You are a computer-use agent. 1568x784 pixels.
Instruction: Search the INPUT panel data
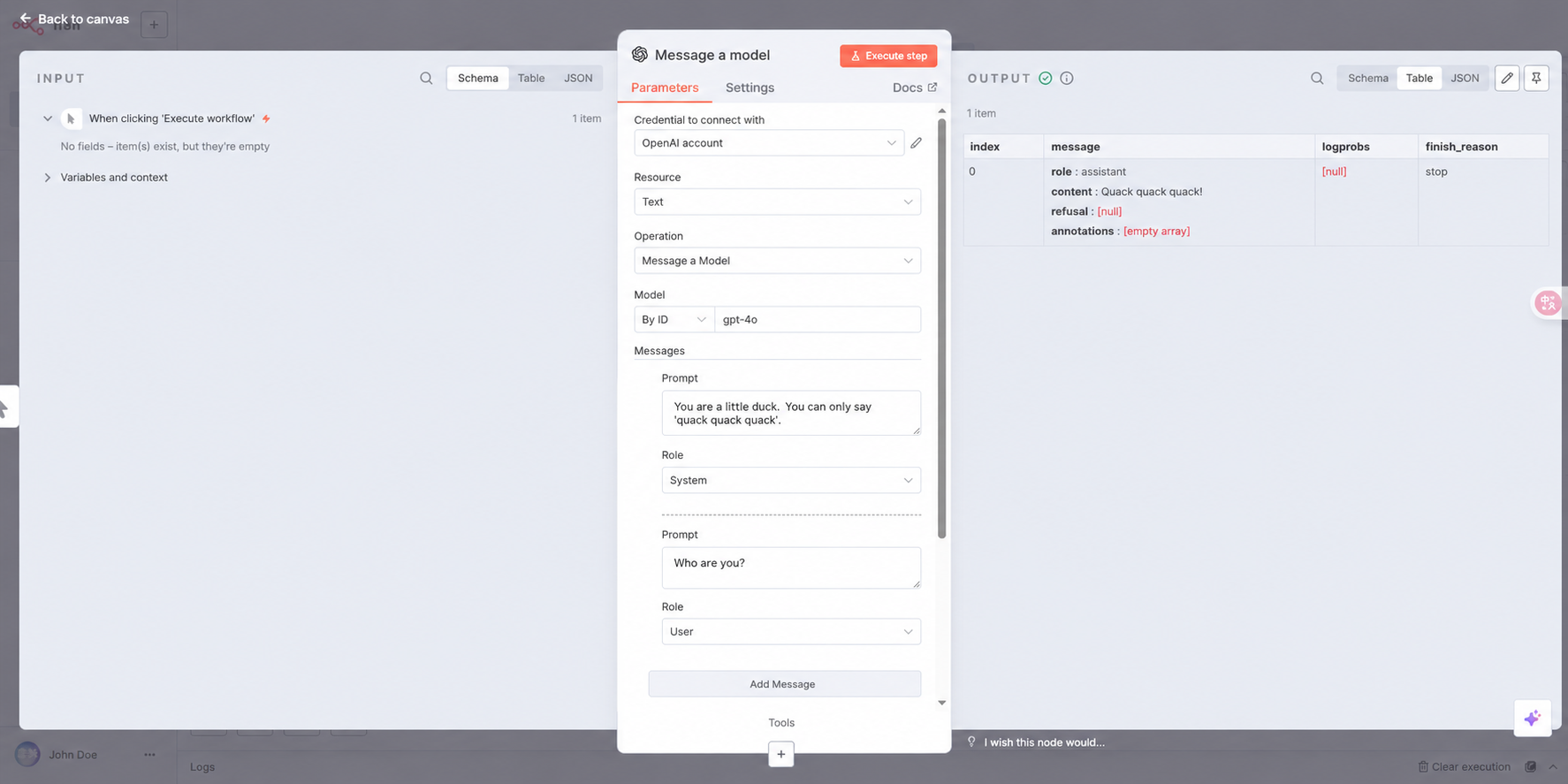426,78
